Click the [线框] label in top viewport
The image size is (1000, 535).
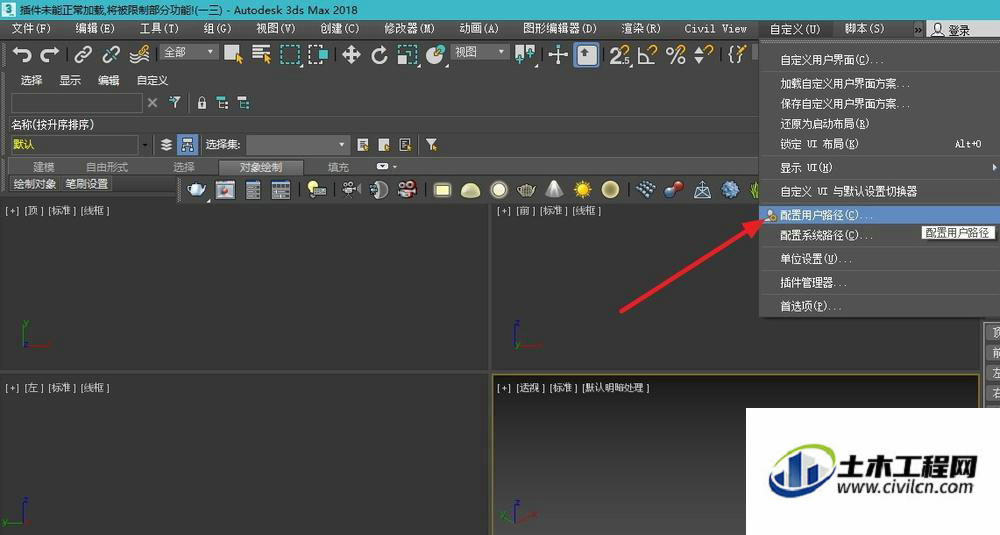click(95, 210)
